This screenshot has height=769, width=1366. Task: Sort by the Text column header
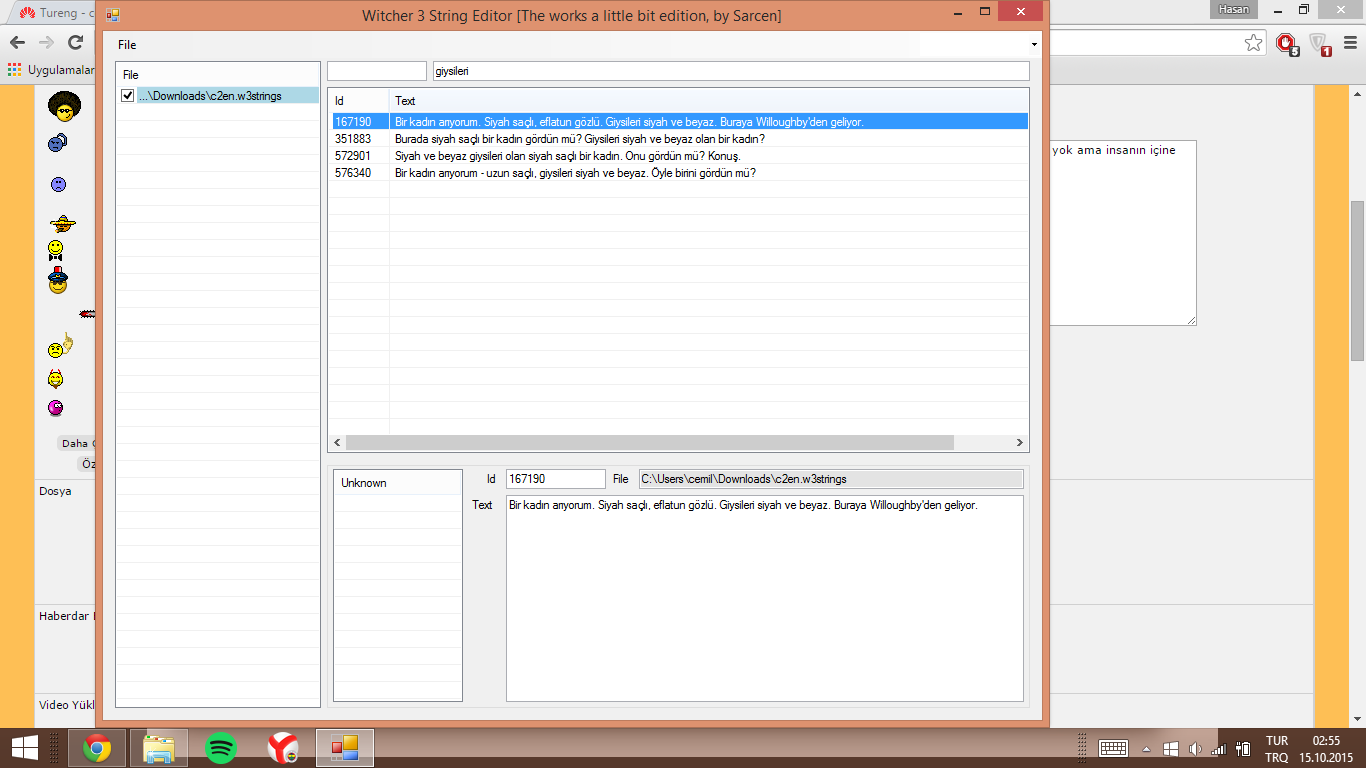pyautogui.click(x=709, y=100)
